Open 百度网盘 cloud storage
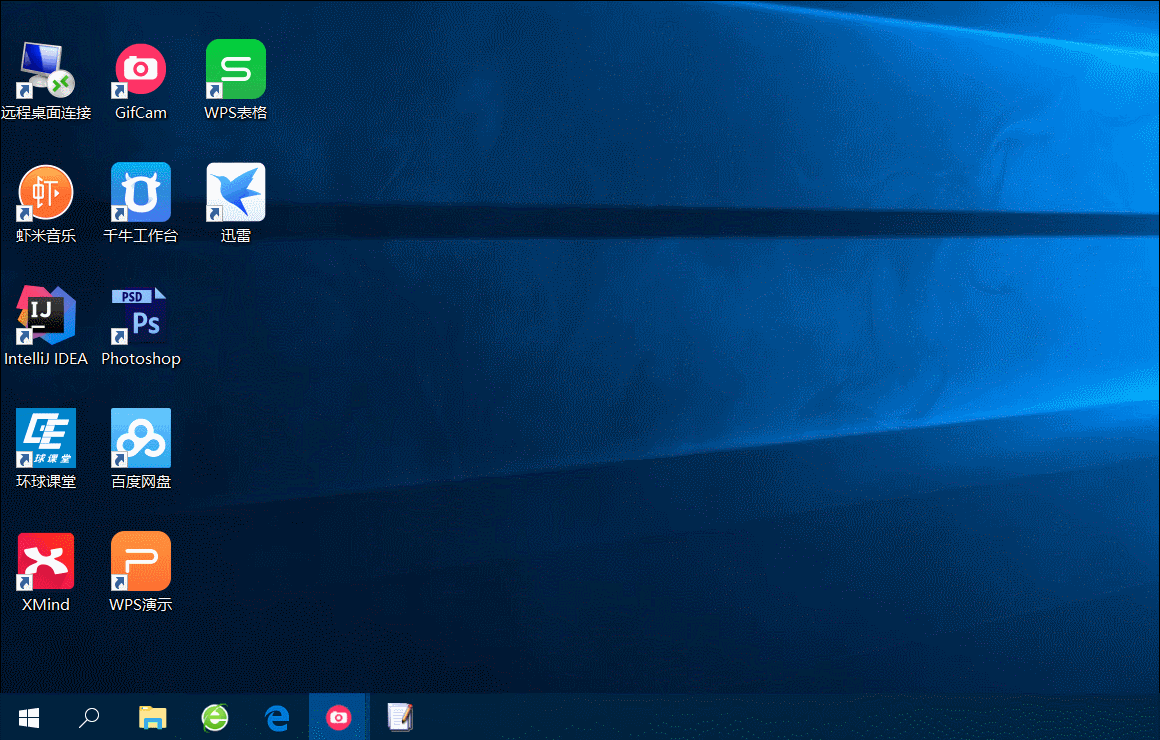 140,438
